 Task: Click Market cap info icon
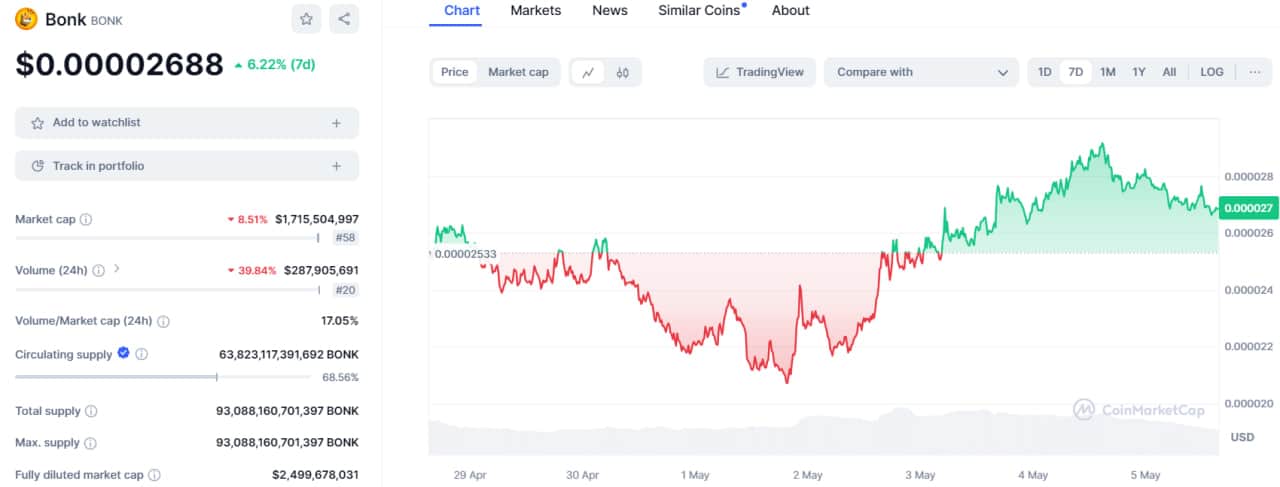pos(86,219)
